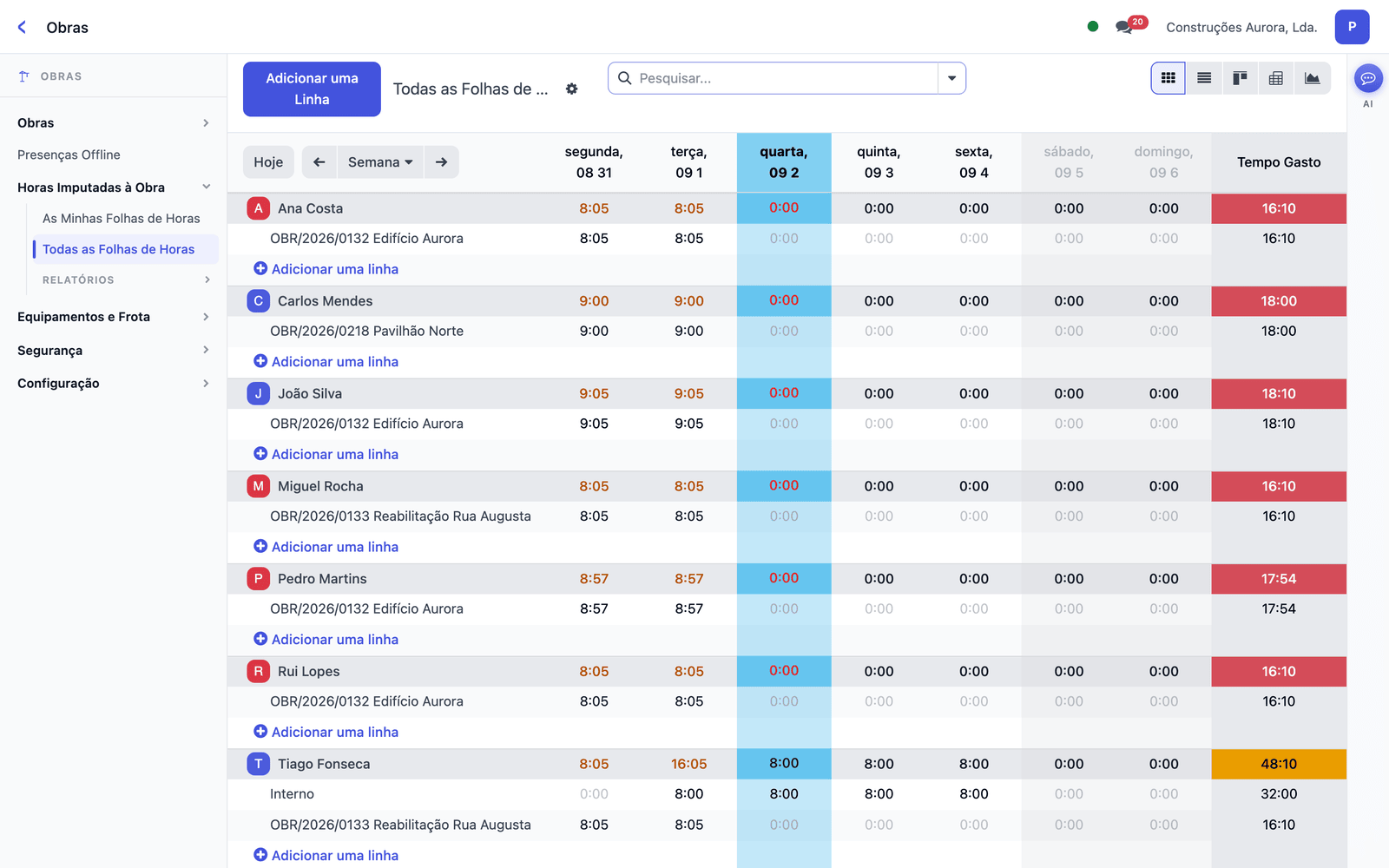1389x868 pixels.
Task: Go to previous week arrow
Action: pos(319,162)
